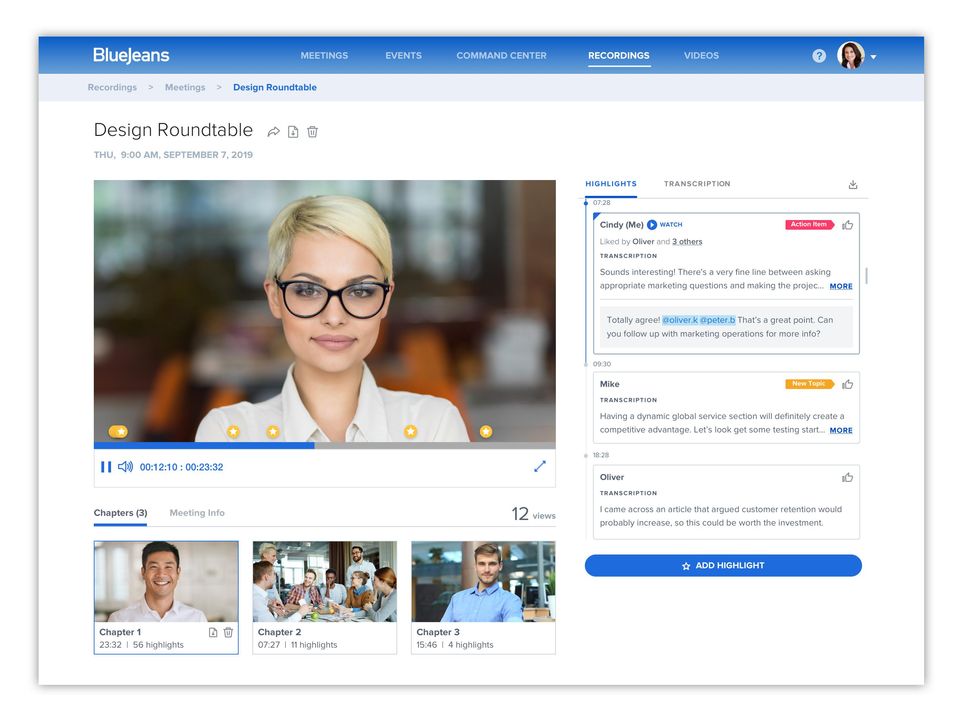This screenshot has width=960, height=718.
Task: Expand the profile dropdown arrow
Action: [874, 57]
